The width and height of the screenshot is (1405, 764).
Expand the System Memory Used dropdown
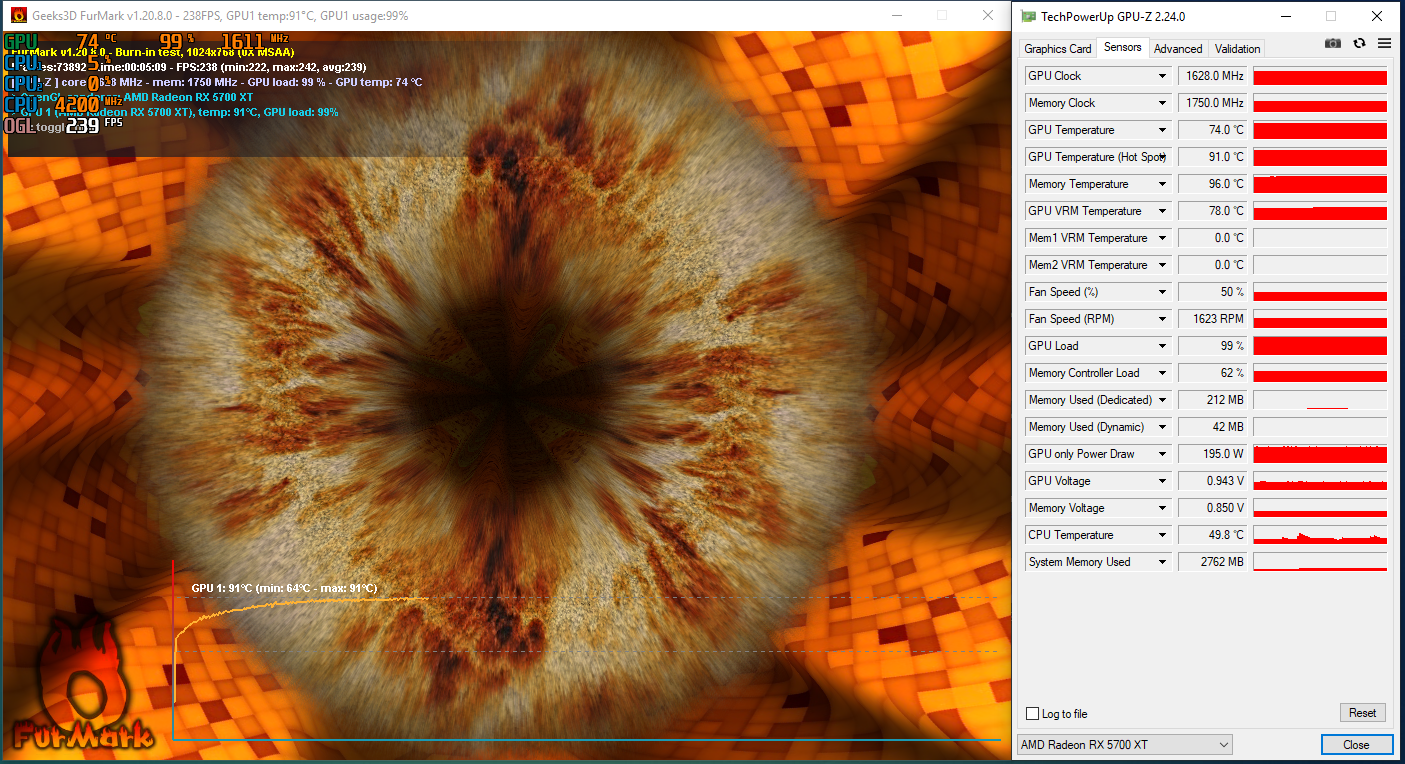pos(1162,562)
